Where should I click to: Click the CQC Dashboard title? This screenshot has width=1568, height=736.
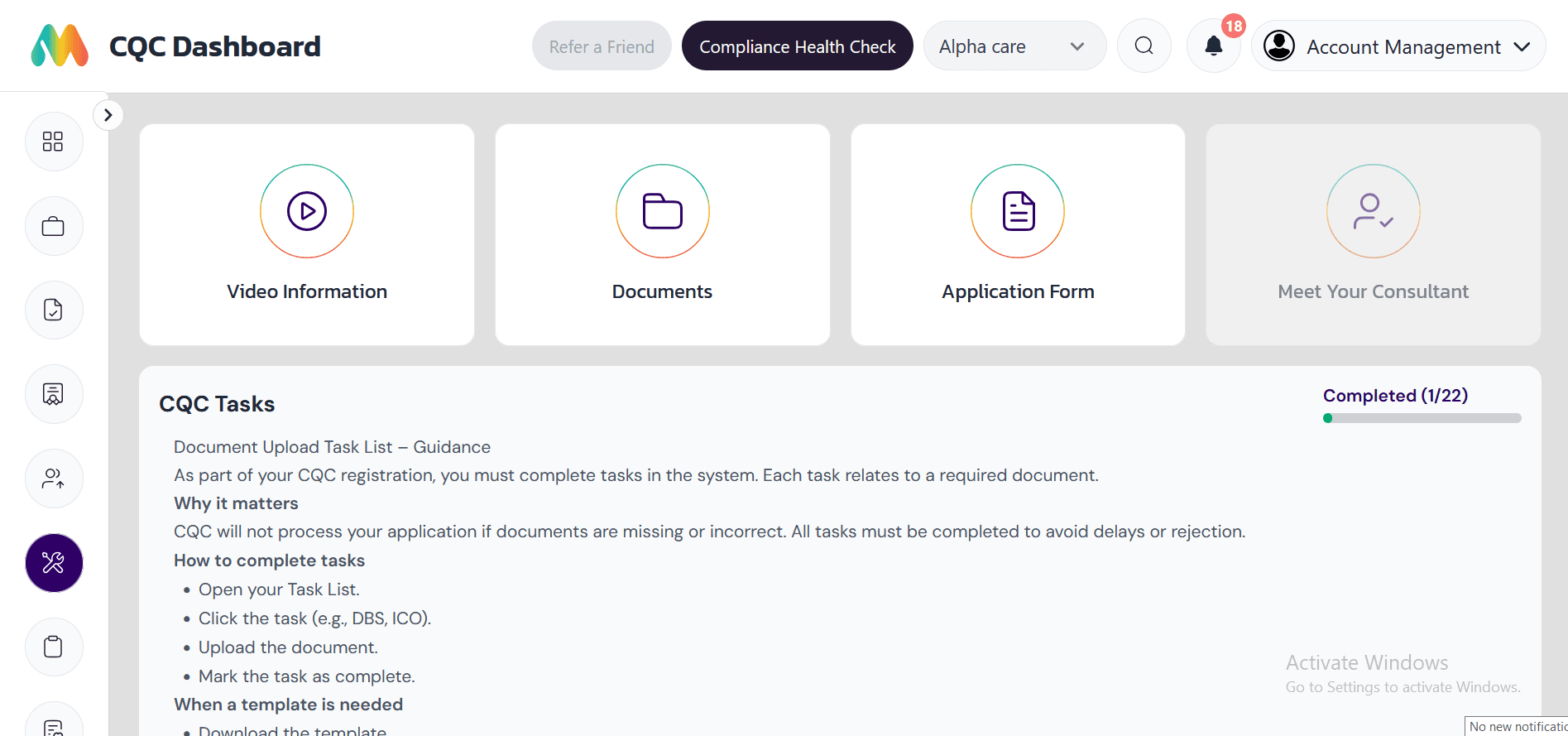coord(215,46)
